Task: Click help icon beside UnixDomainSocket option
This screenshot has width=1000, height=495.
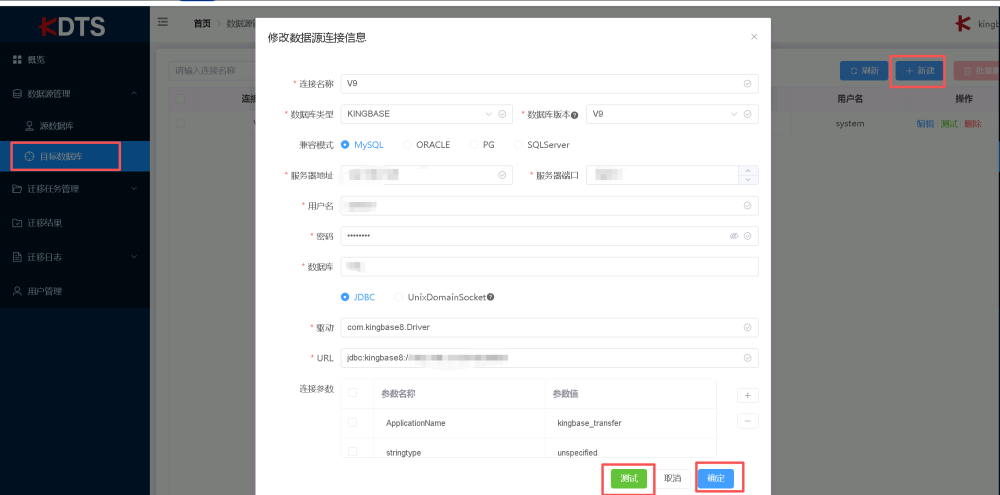Action: (x=491, y=297)
